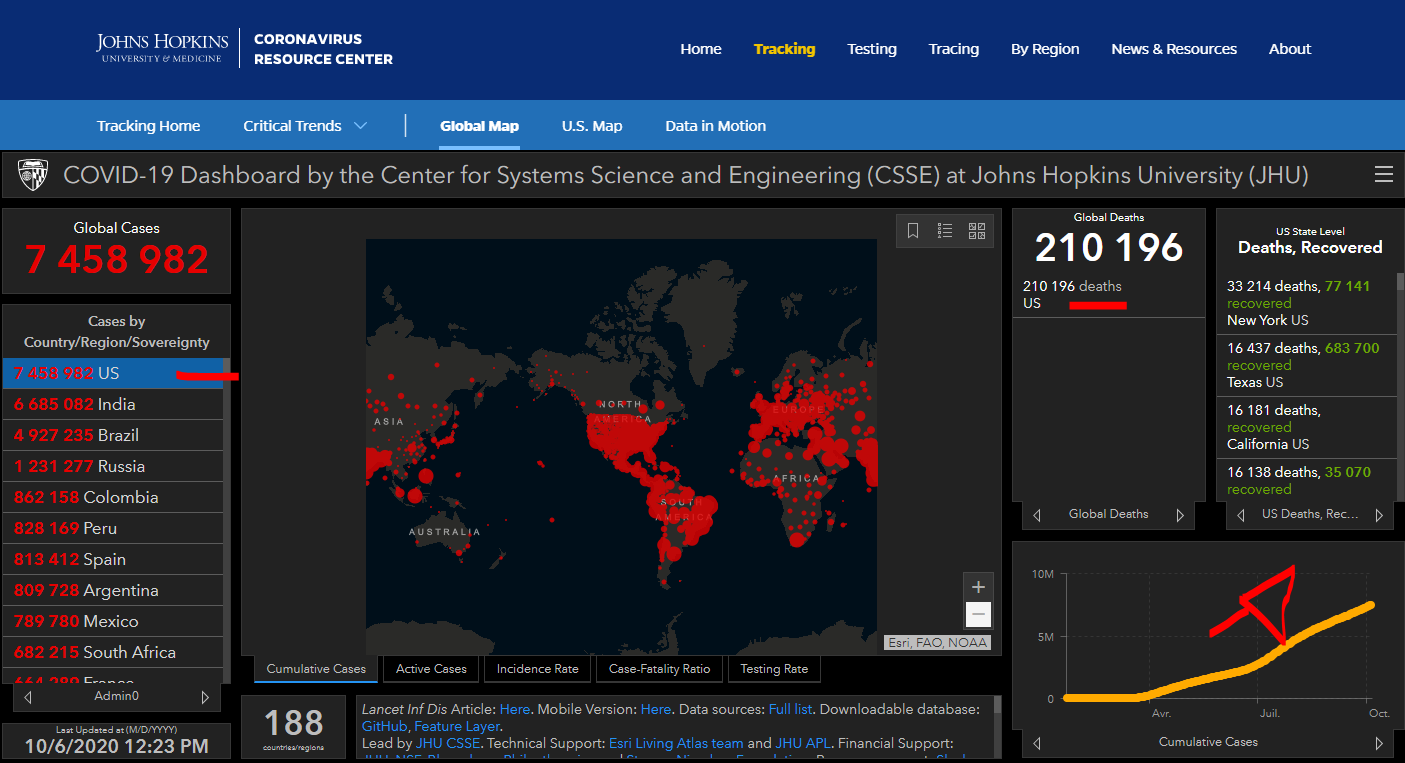
Task: Open Tracking in top navigation
Action: pos(784,49)
